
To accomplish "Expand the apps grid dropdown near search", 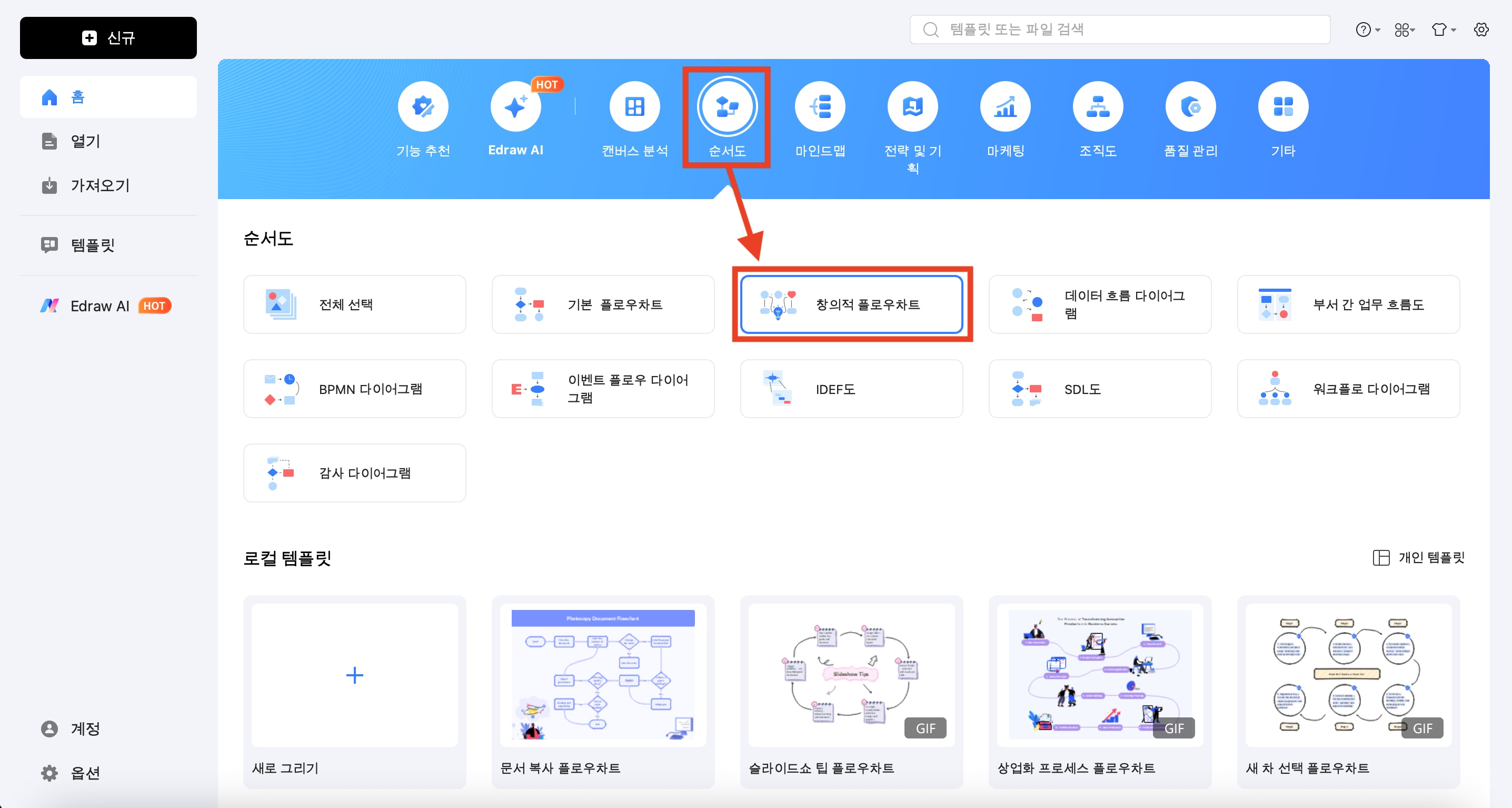I will point(1404,29).
